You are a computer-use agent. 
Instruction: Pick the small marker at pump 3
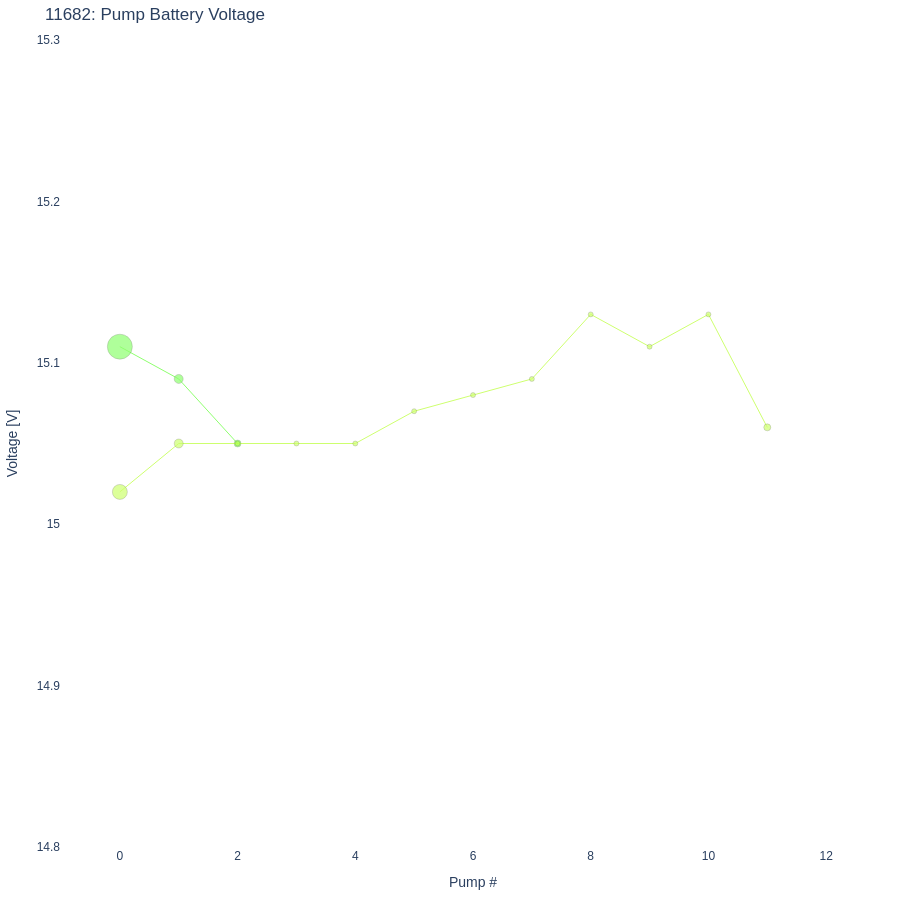point(296,444)
